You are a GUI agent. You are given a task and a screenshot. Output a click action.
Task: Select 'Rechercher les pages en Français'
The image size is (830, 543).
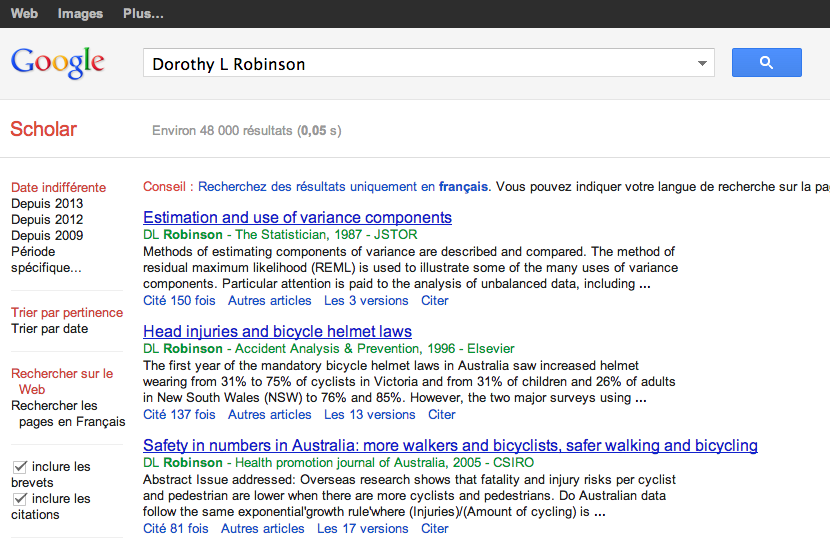tap(68, 413)
